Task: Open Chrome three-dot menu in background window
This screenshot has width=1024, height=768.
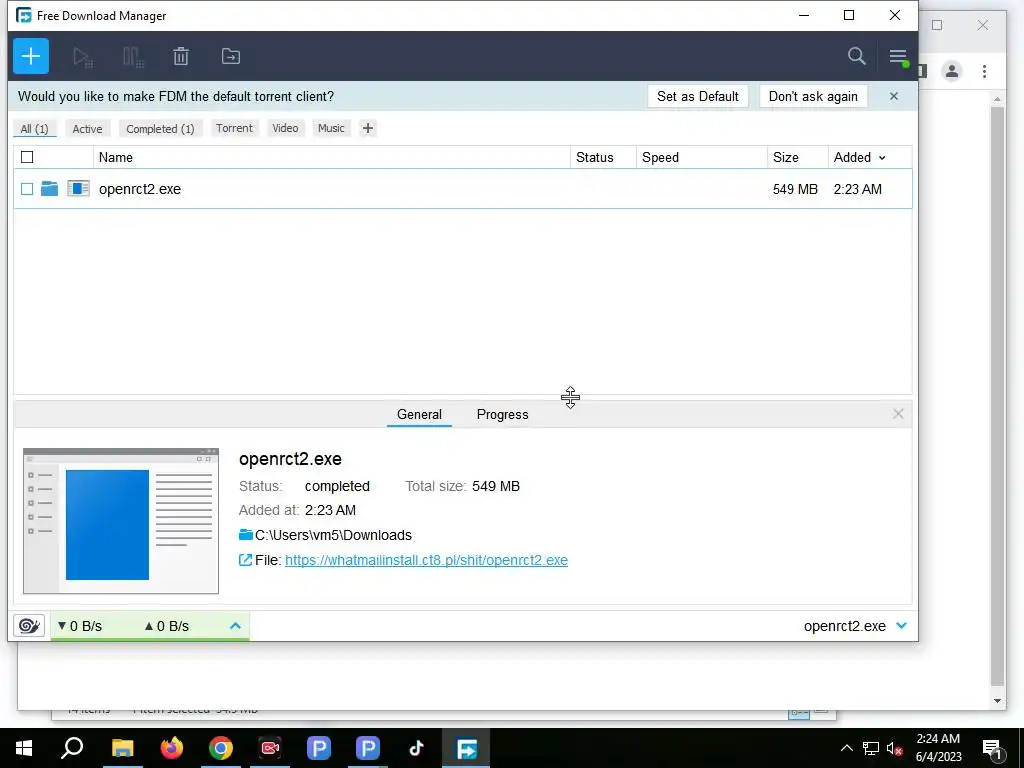Action: coord(984,71)
